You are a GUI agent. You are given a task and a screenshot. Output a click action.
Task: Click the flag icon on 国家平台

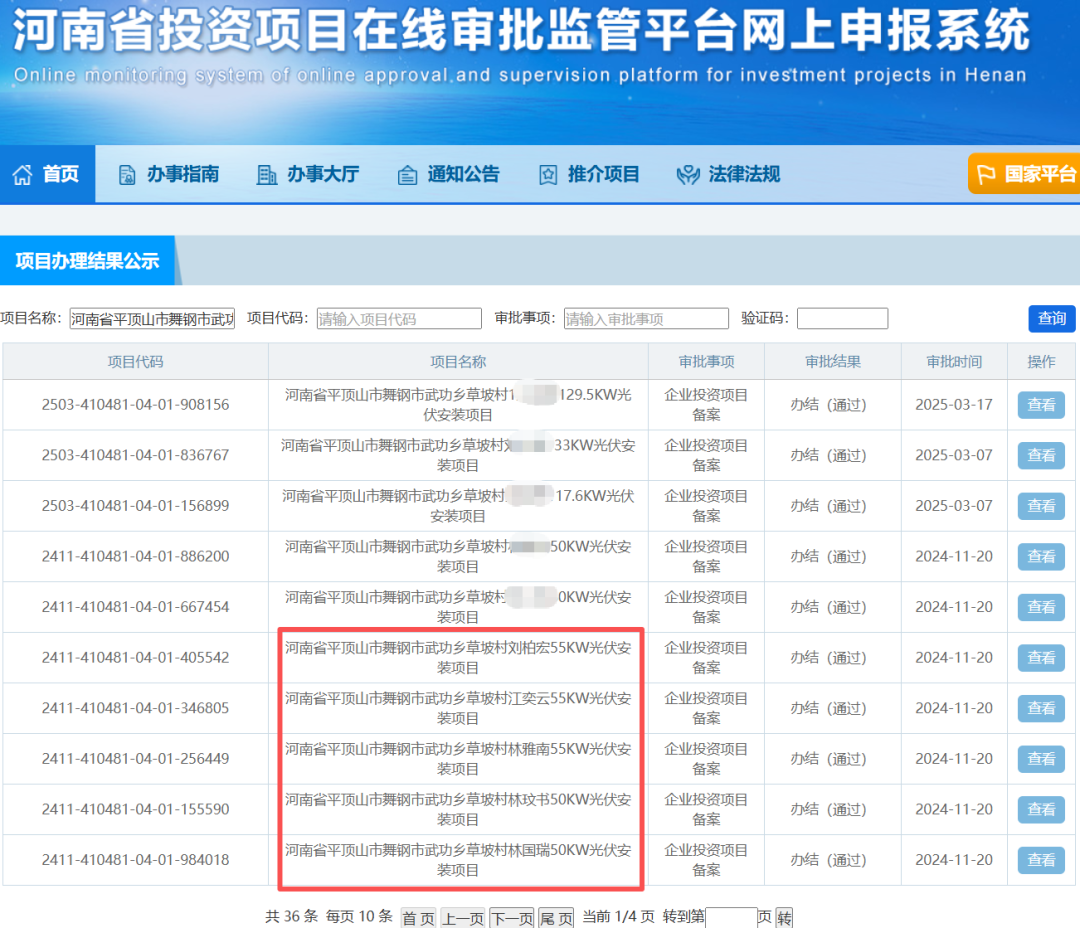[x=986, y=175]
